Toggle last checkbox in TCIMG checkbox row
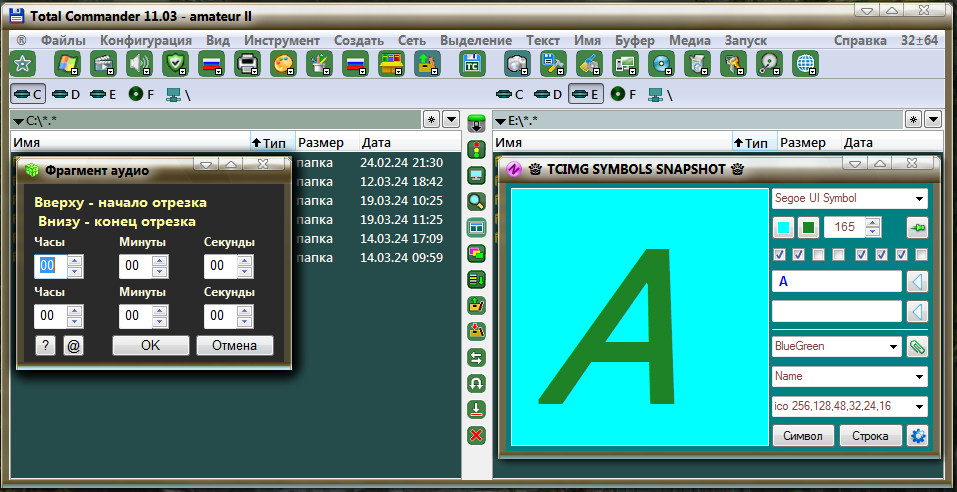This screenshot has width=957, height=492. [922, 255]
